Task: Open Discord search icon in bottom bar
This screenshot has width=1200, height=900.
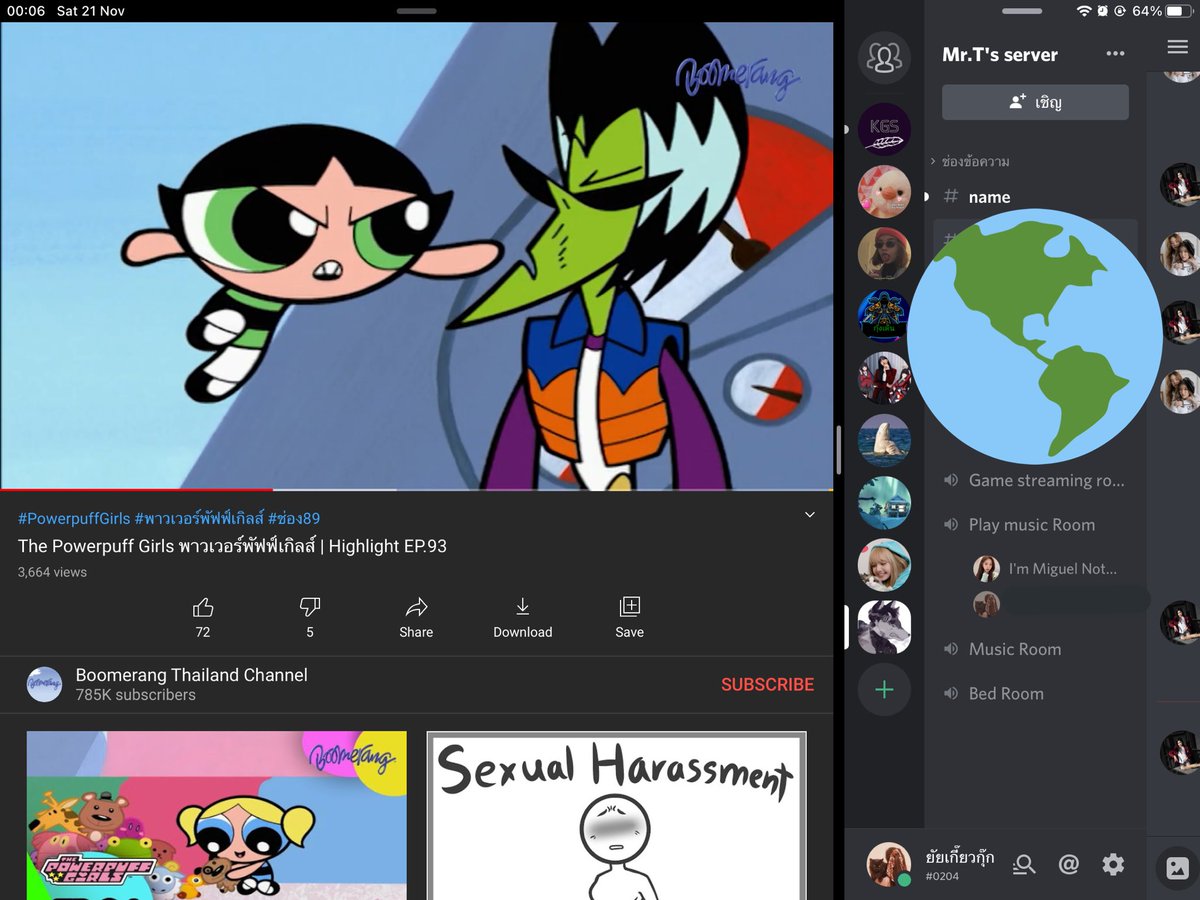Action: 1023,865
